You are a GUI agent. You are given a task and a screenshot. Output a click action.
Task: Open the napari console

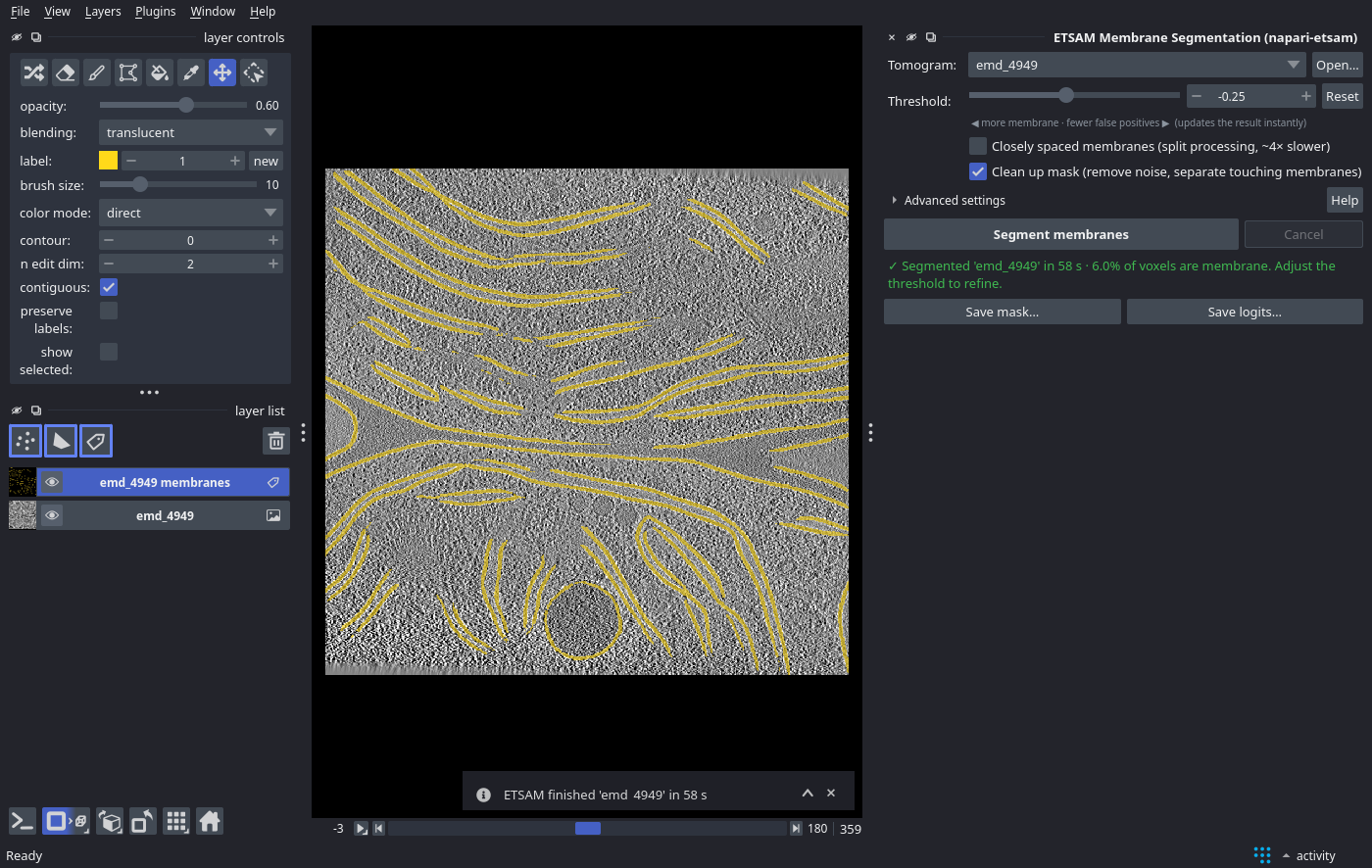pos(23,821)
